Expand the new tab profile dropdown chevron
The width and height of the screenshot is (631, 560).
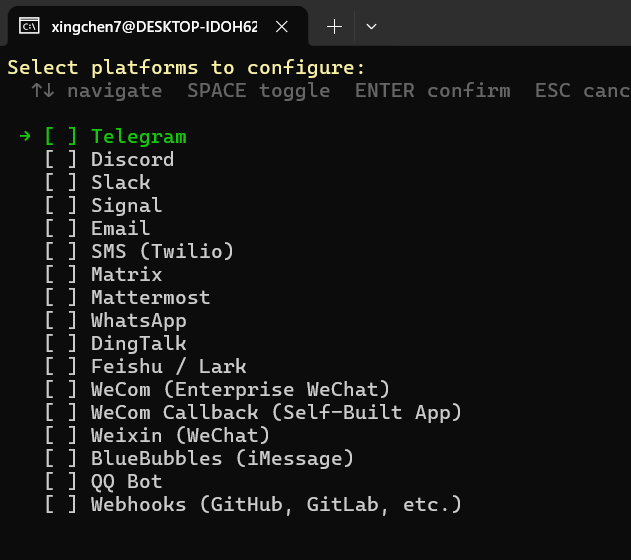[x=371, y=27]
